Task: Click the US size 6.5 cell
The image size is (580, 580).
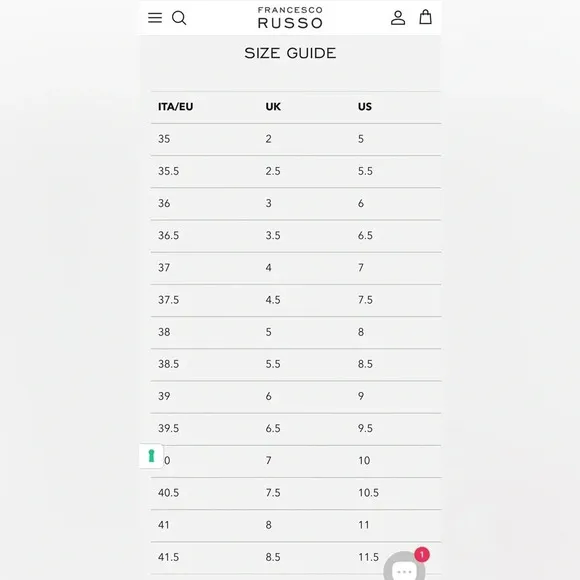Action: [x=365, y=235]
